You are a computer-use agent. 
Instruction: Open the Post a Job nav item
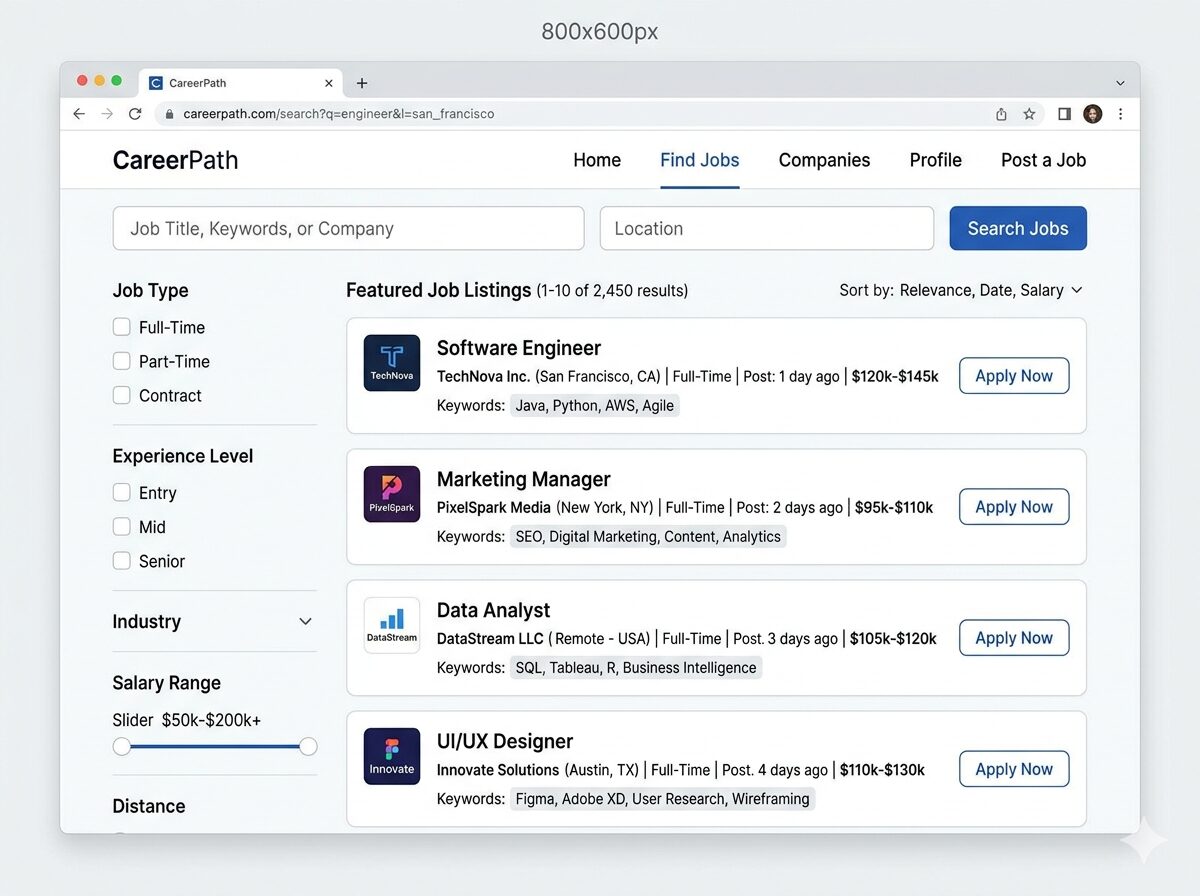[x=1043, y=160]
